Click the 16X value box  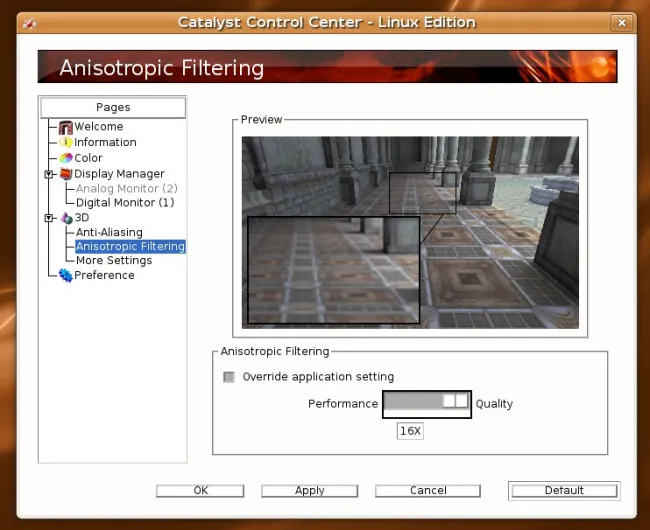[410, 431]
